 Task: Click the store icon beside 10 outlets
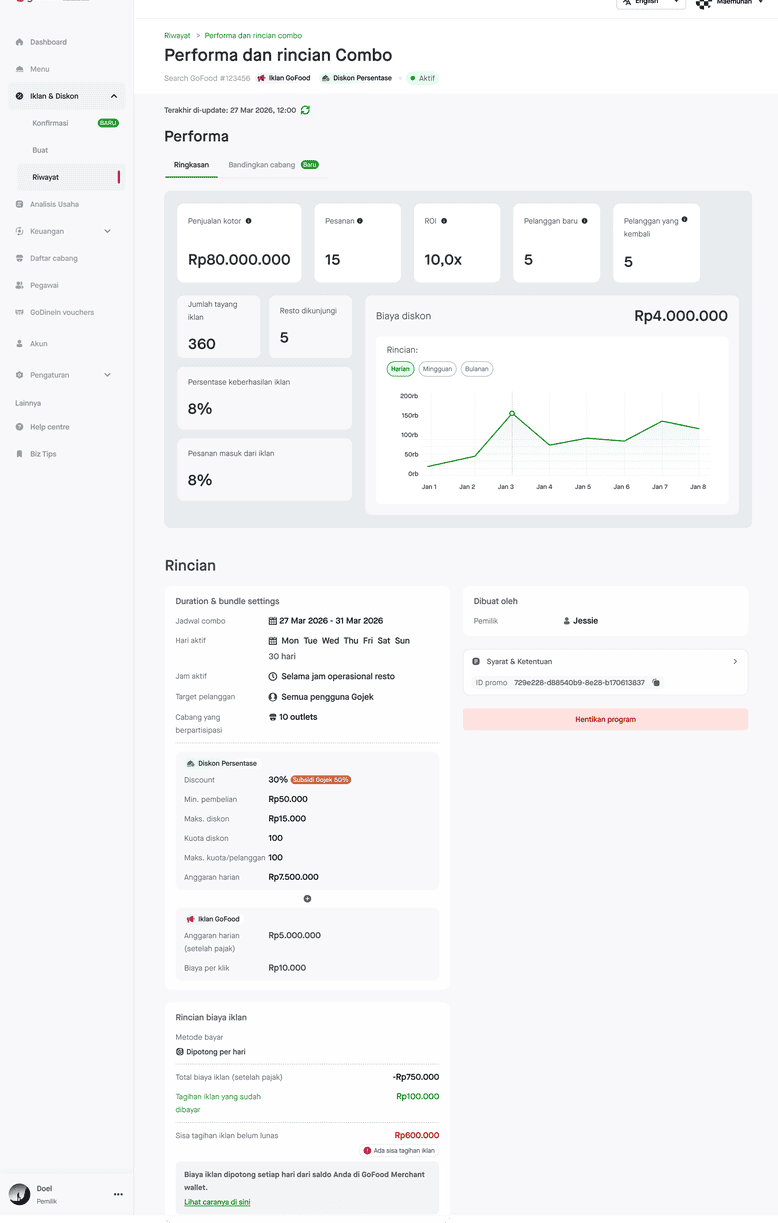[x=273, y=717]
